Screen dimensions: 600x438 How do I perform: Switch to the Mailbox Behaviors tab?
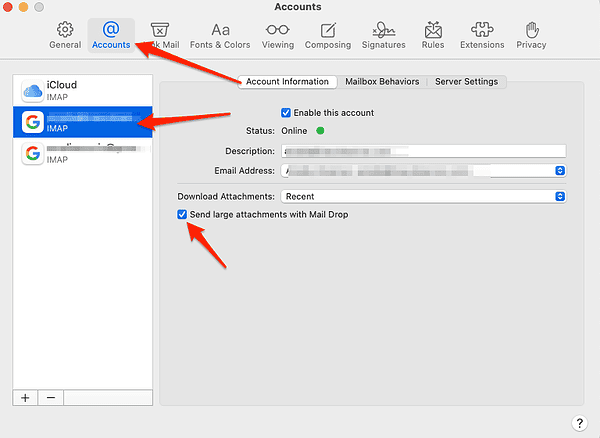(x=381, y=81)
